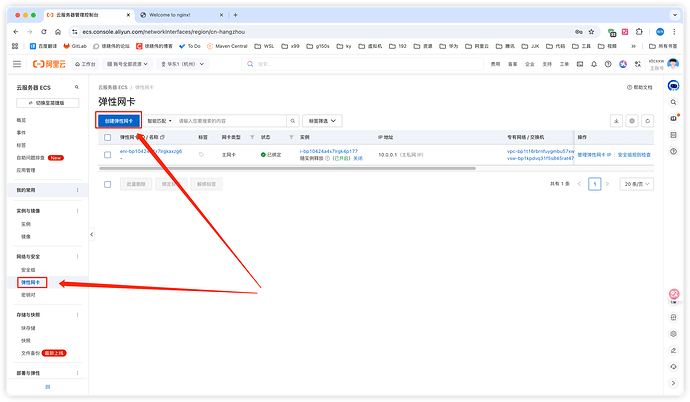
Task: Refresh the network interface list
Action: pos(648,120)
